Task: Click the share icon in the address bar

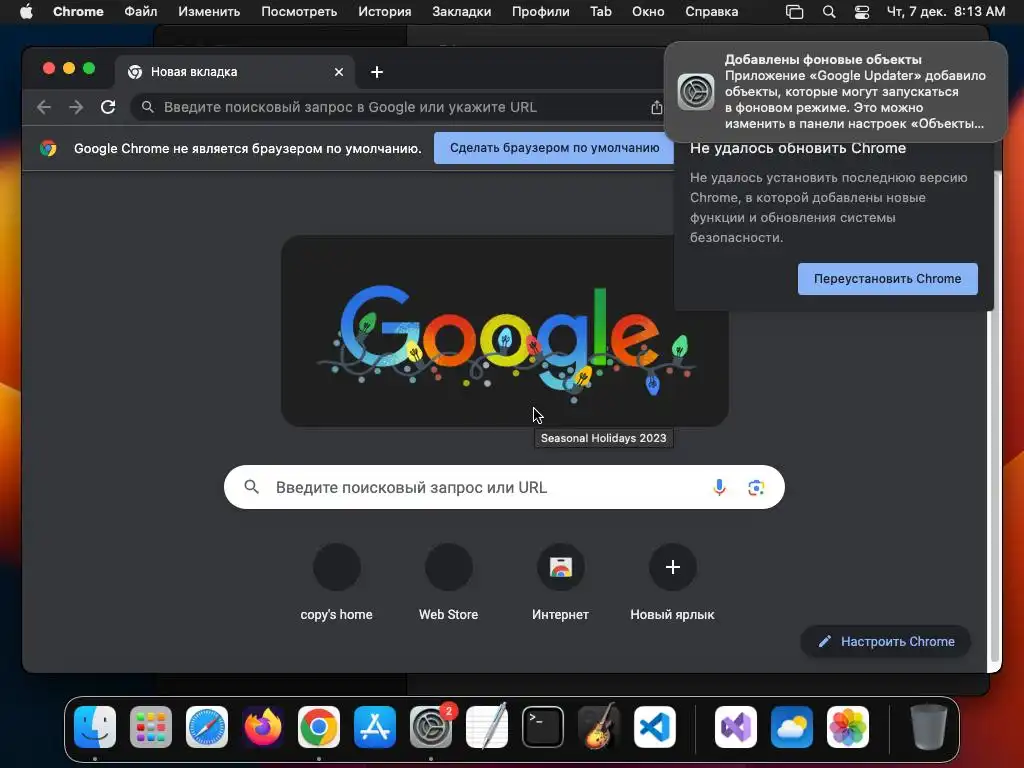Action: (x=656, y=108)
